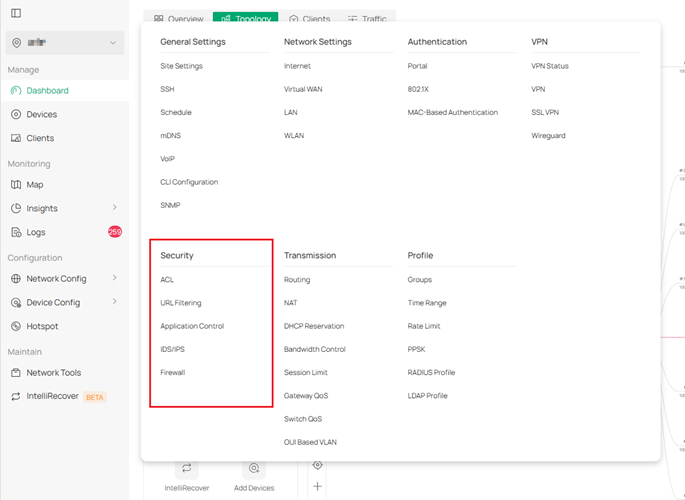Open VoIP settings

point(167,159)
